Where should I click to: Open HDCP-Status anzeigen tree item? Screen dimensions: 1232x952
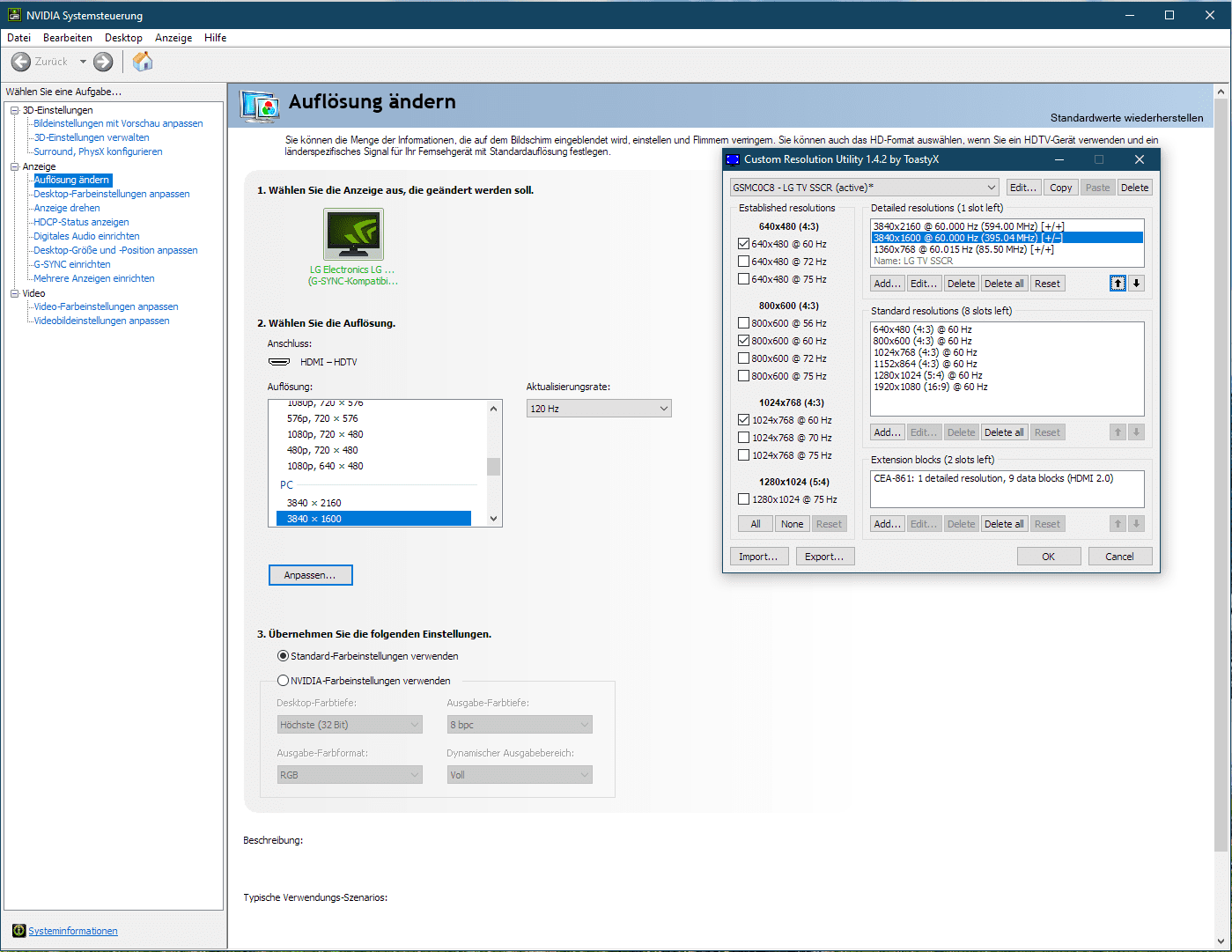pyautogui.click(x=81, y=222)
